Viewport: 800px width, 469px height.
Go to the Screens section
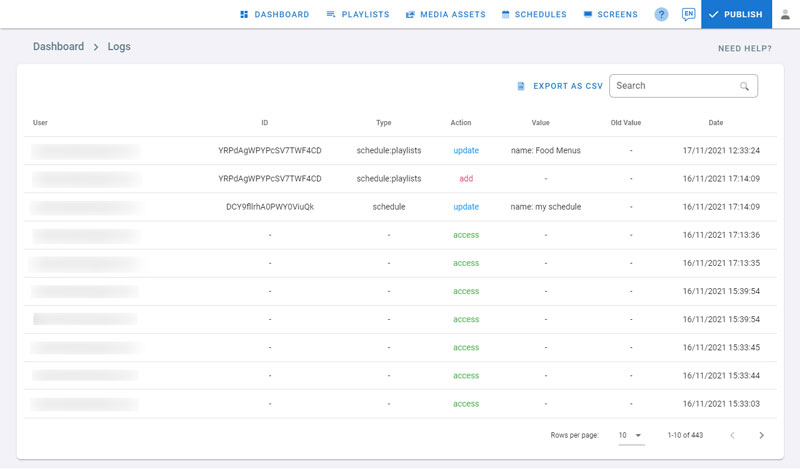(x=610, y=14)
